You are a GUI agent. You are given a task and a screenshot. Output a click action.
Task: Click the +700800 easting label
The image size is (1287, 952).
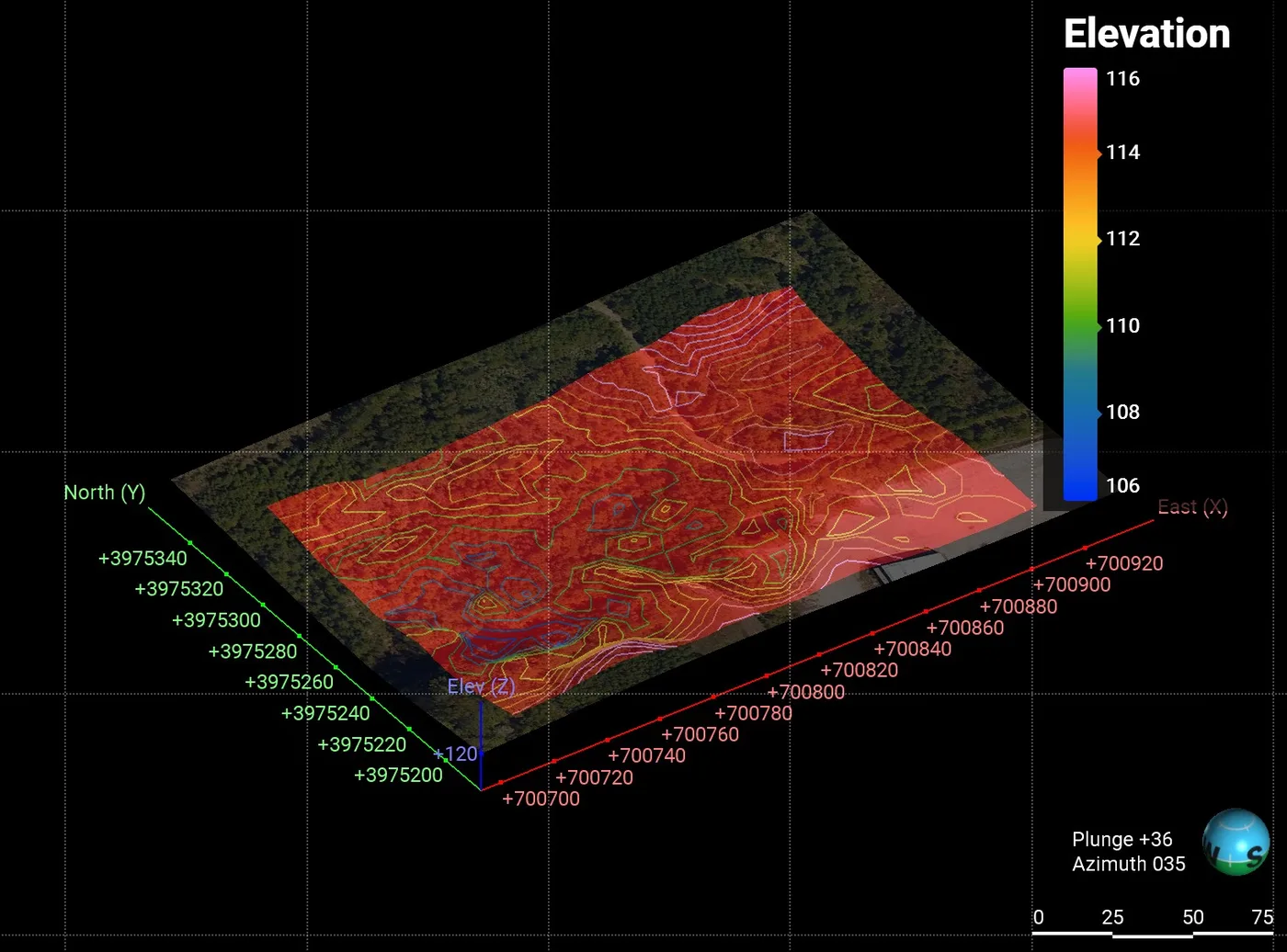point(805,693)
